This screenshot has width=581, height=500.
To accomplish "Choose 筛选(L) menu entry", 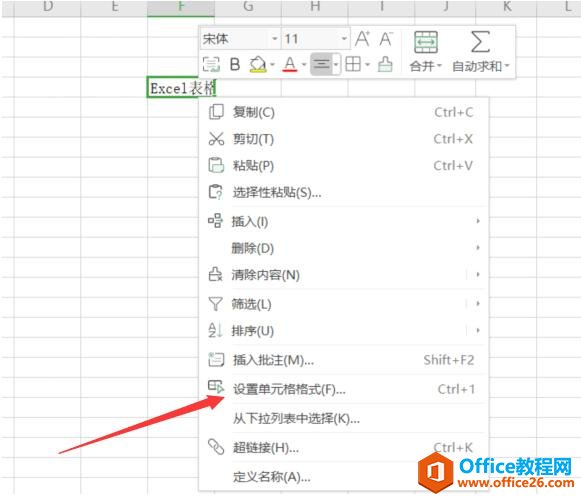I will point(343,304).
